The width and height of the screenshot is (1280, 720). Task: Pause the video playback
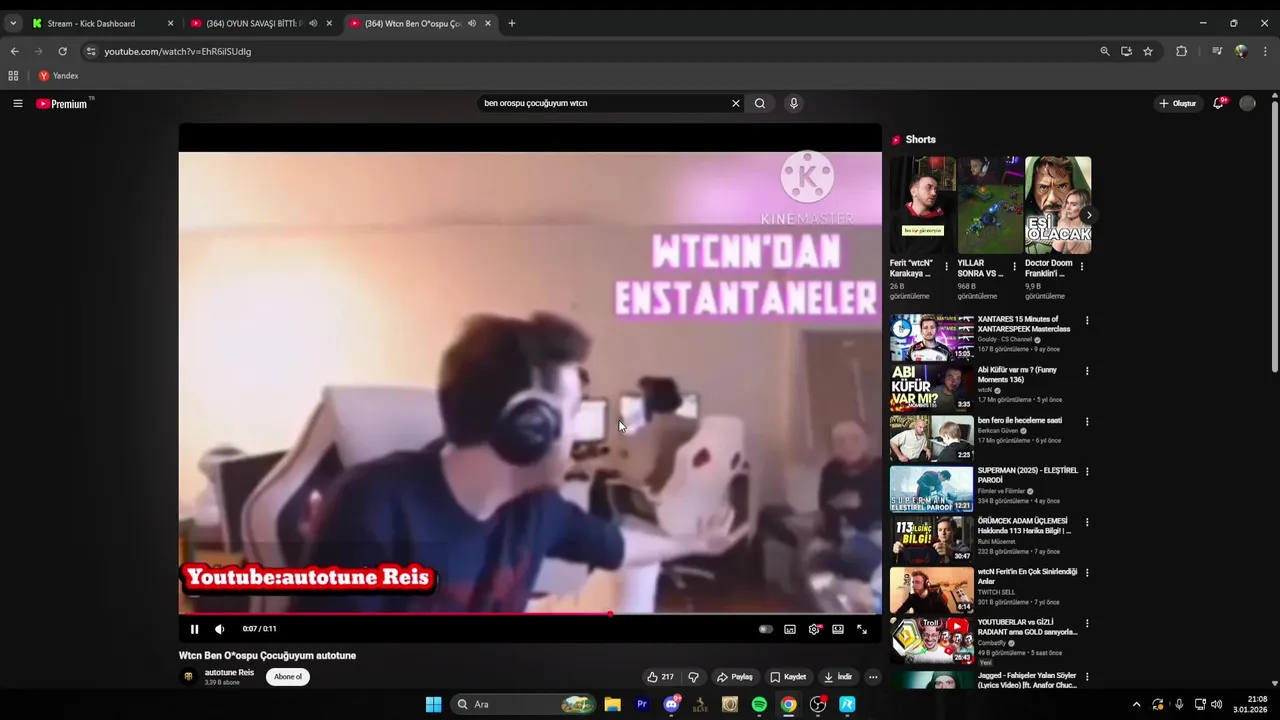click(194, 629)
